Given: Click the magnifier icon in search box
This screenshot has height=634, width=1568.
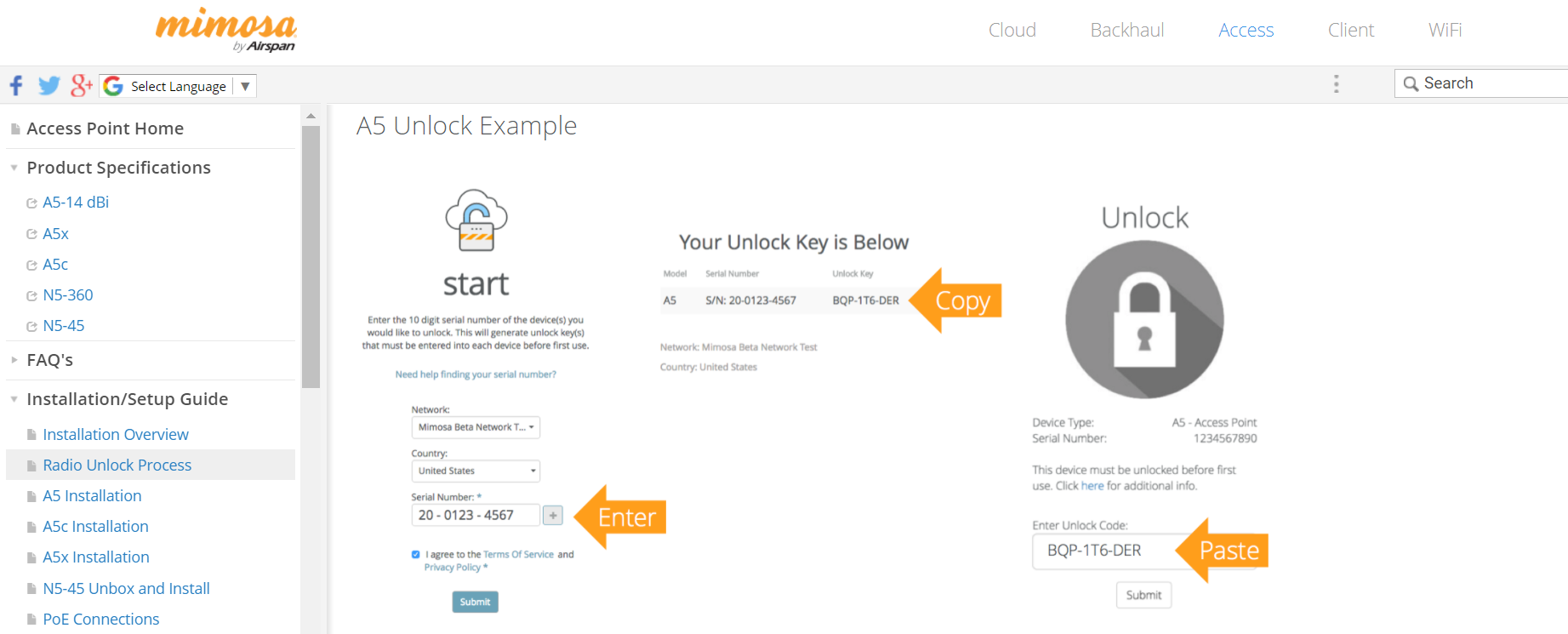Looking at the screenshot, I should [x=1411, y=83].
